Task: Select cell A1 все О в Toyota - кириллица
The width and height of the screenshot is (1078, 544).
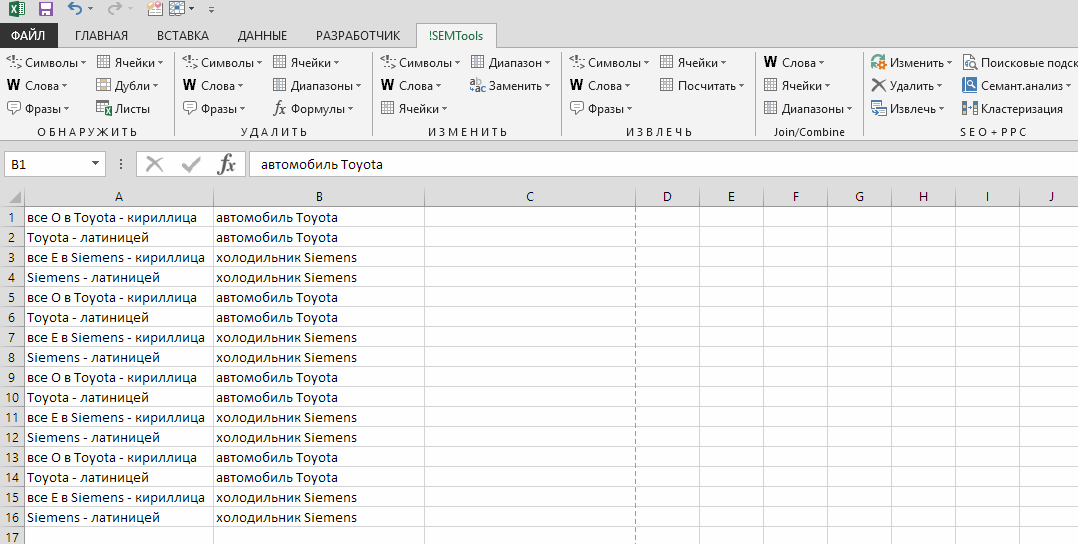Action: click(119, 217)
